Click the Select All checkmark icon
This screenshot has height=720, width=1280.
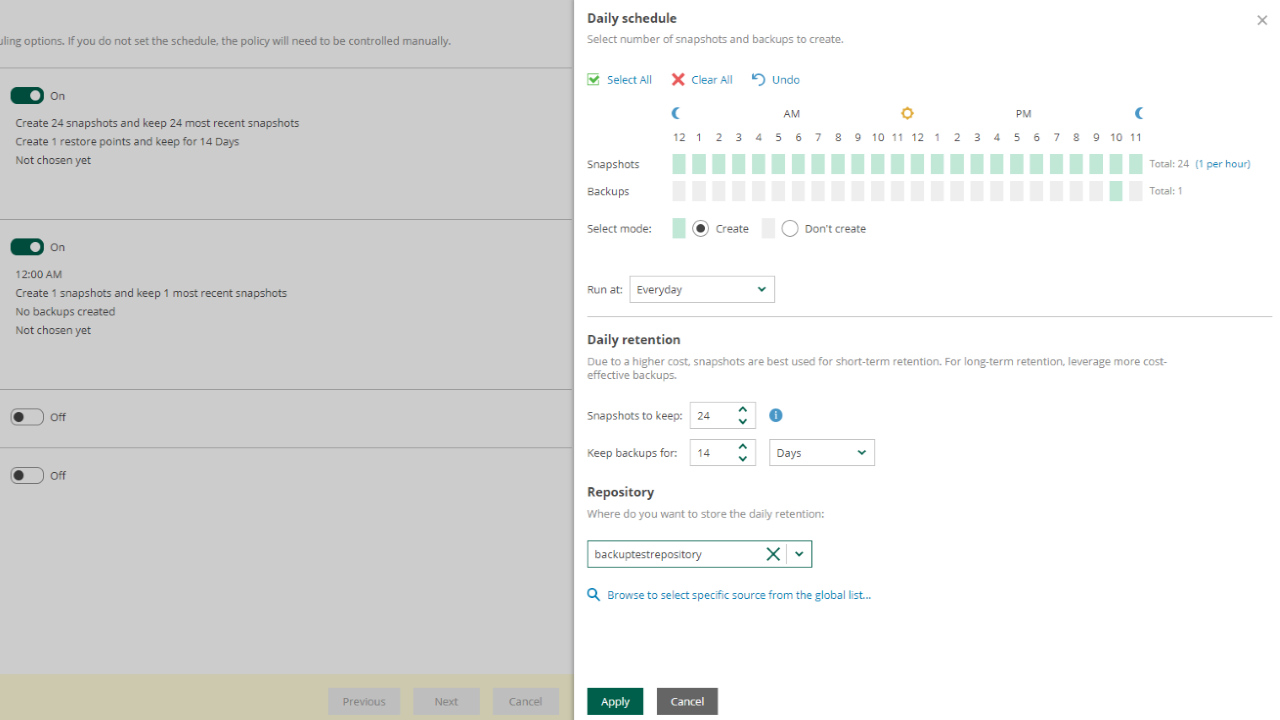pyautogui.click(x=594, y=80)
